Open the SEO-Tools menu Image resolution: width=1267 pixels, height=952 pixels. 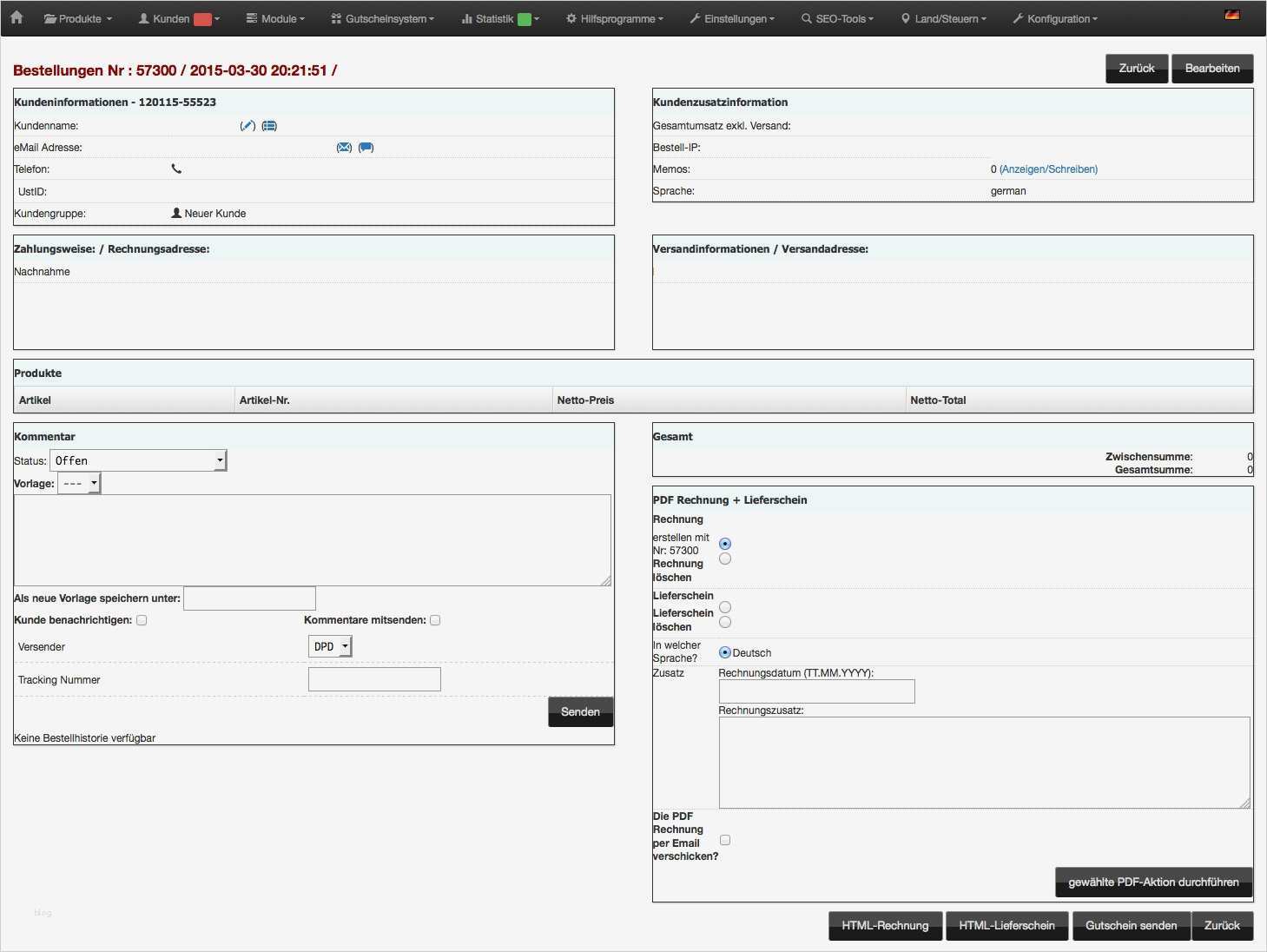838,18
